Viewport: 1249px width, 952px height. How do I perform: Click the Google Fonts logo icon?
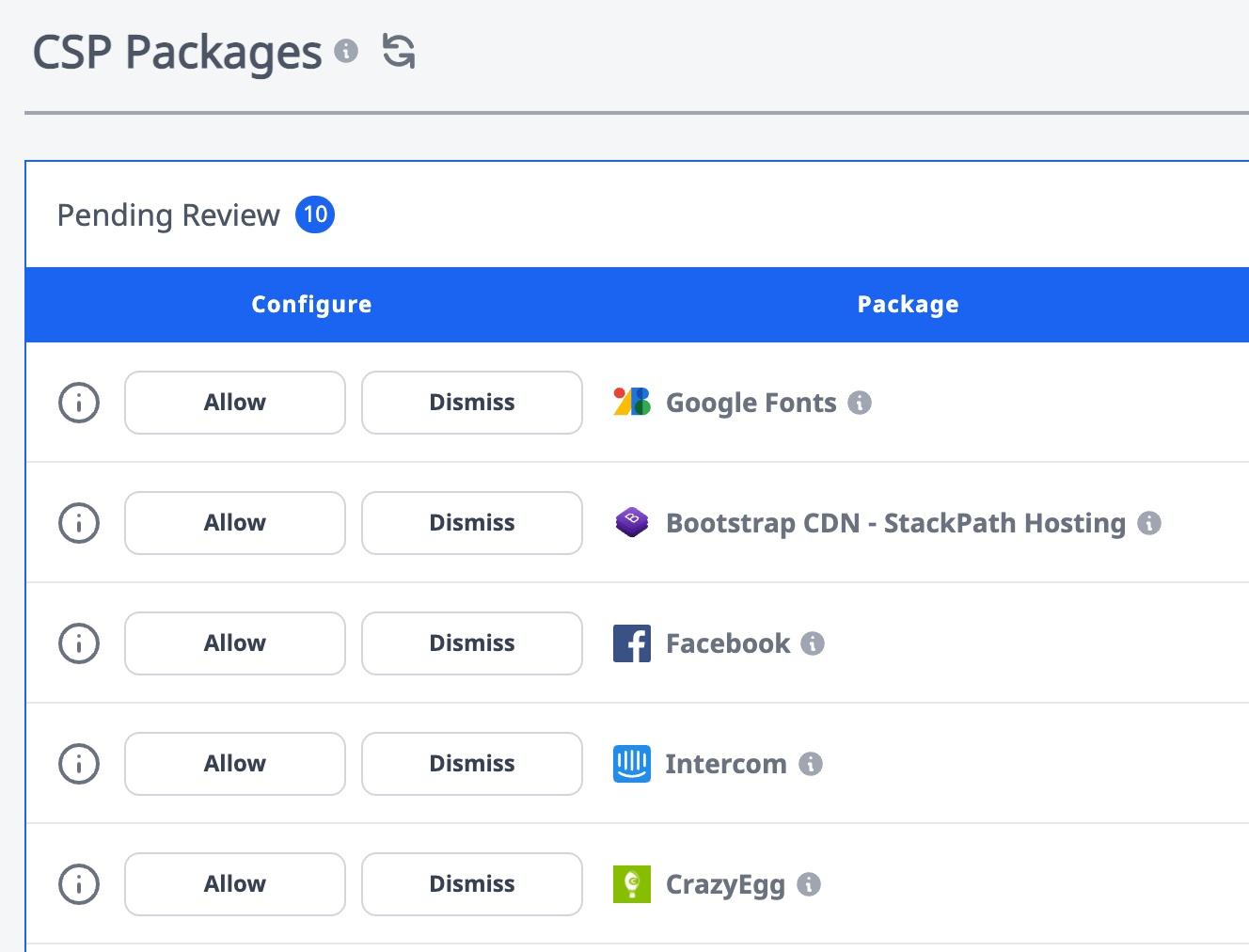(632, 402)
